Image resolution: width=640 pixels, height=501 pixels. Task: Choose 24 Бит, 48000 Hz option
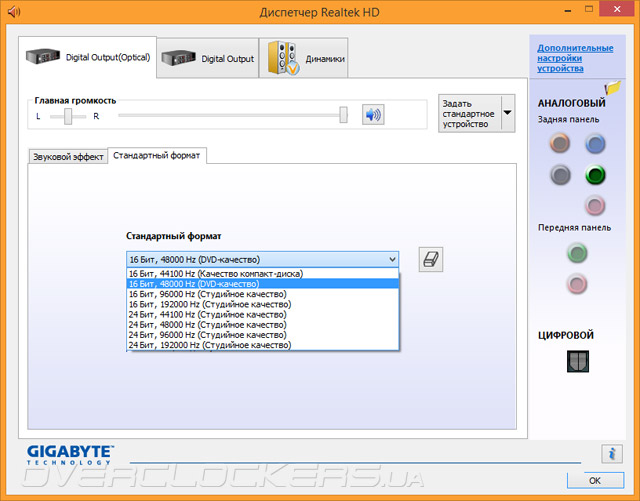click(x=262, y=325)
